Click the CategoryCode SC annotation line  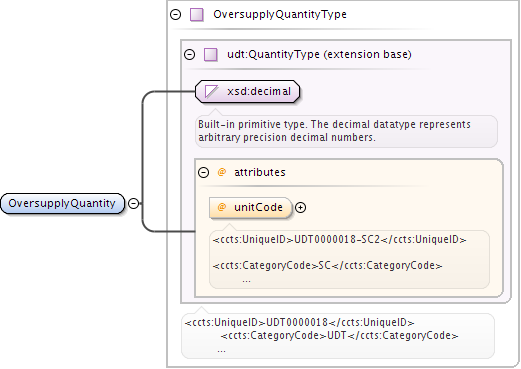[x=327, y=265]
